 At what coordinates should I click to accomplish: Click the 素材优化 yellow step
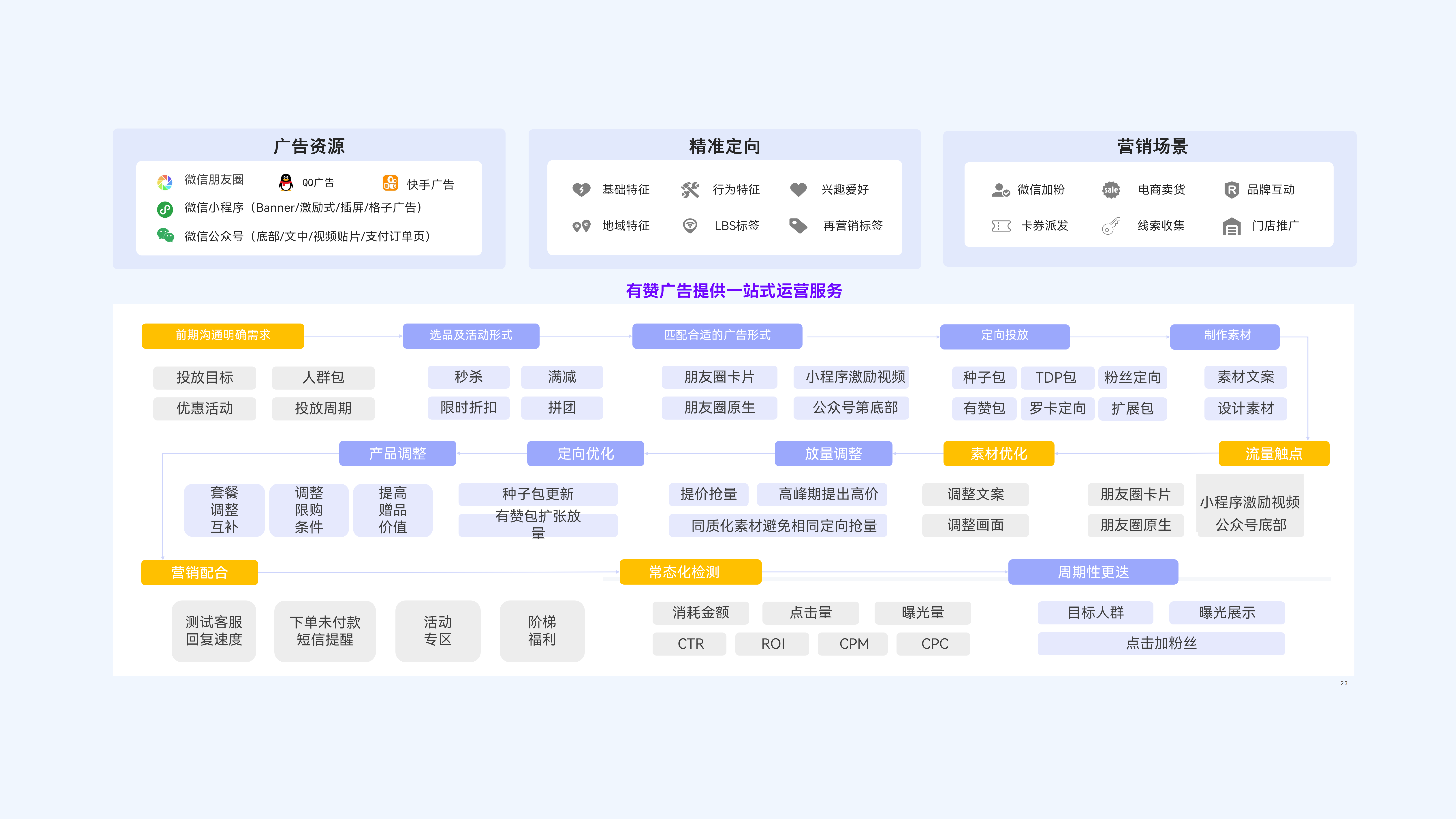(x=999, y=454)
